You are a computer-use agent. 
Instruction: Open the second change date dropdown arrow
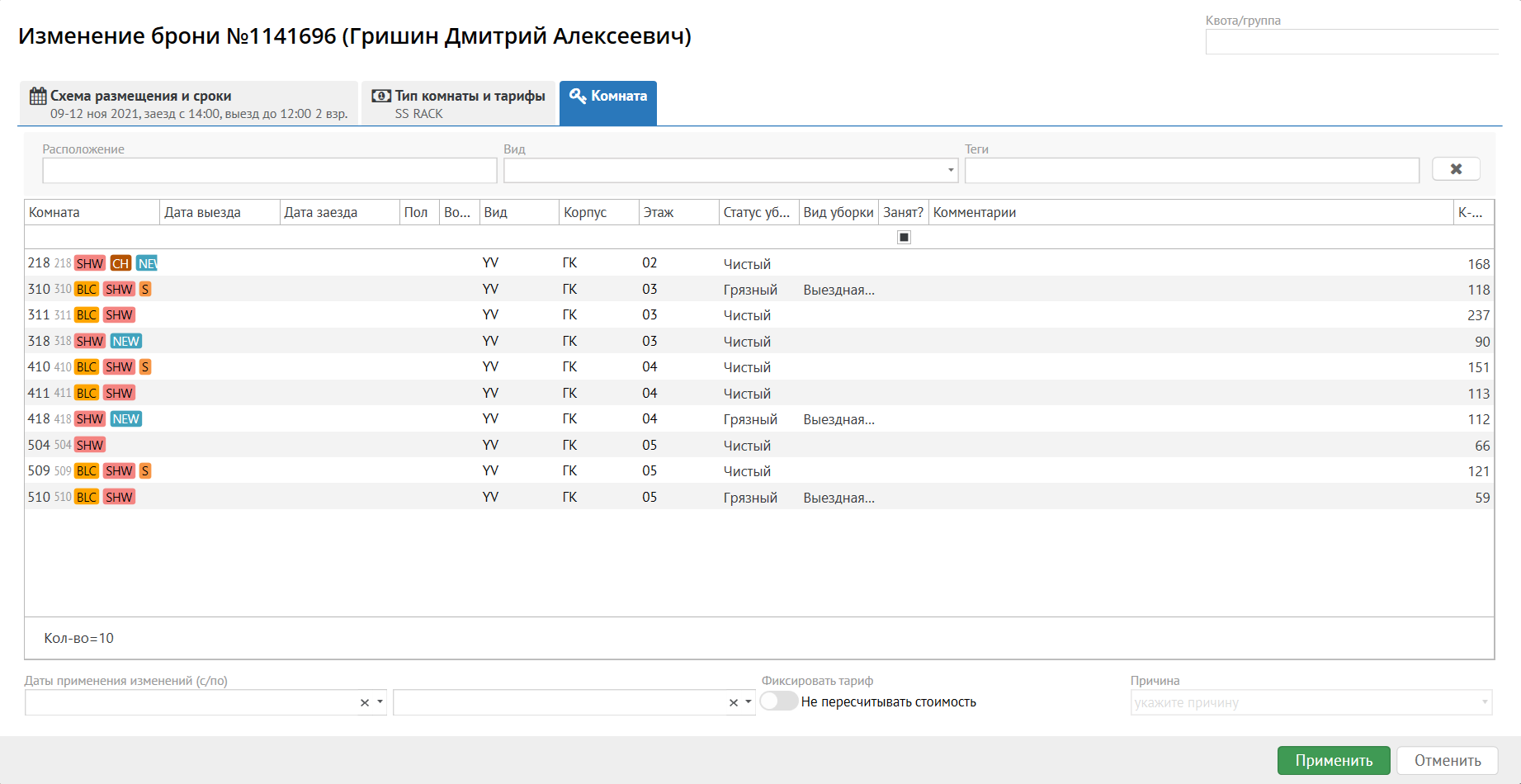pos(749,702)
